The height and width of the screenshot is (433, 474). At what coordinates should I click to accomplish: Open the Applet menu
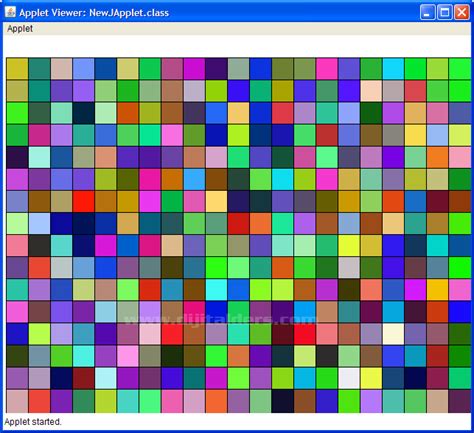tap(20, 29)
